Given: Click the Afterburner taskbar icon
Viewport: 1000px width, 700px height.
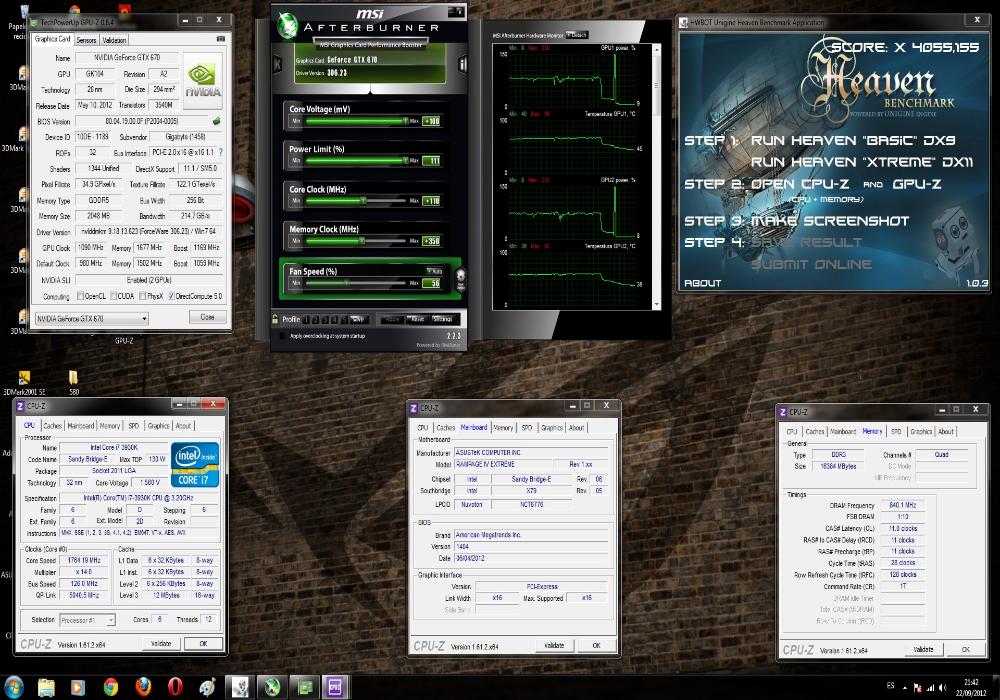Looking at the screenshot, I should click(272, 687).
